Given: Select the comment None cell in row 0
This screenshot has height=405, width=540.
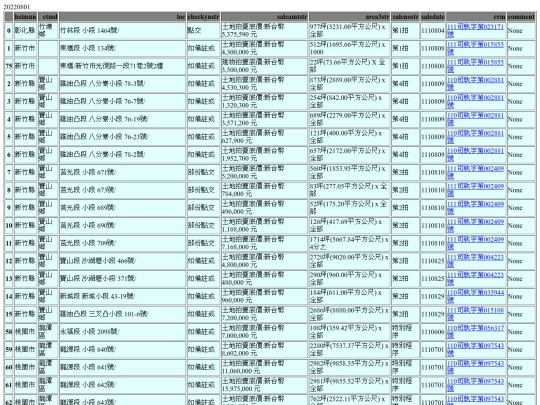Looking at the screenshot, I should (521, 30).
